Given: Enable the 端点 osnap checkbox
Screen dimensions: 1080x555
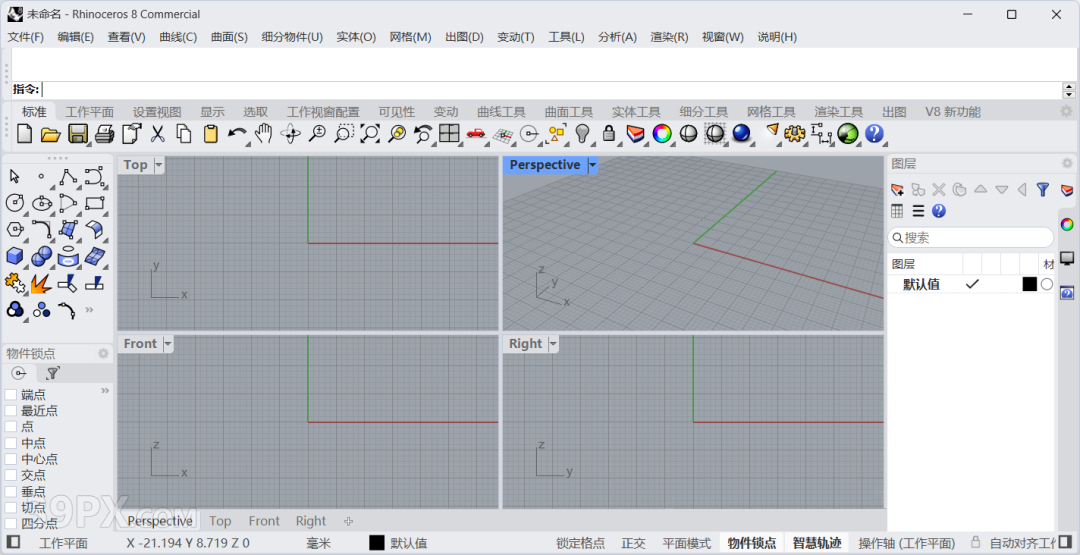Looking at the screenshot, I should point(10,395).
